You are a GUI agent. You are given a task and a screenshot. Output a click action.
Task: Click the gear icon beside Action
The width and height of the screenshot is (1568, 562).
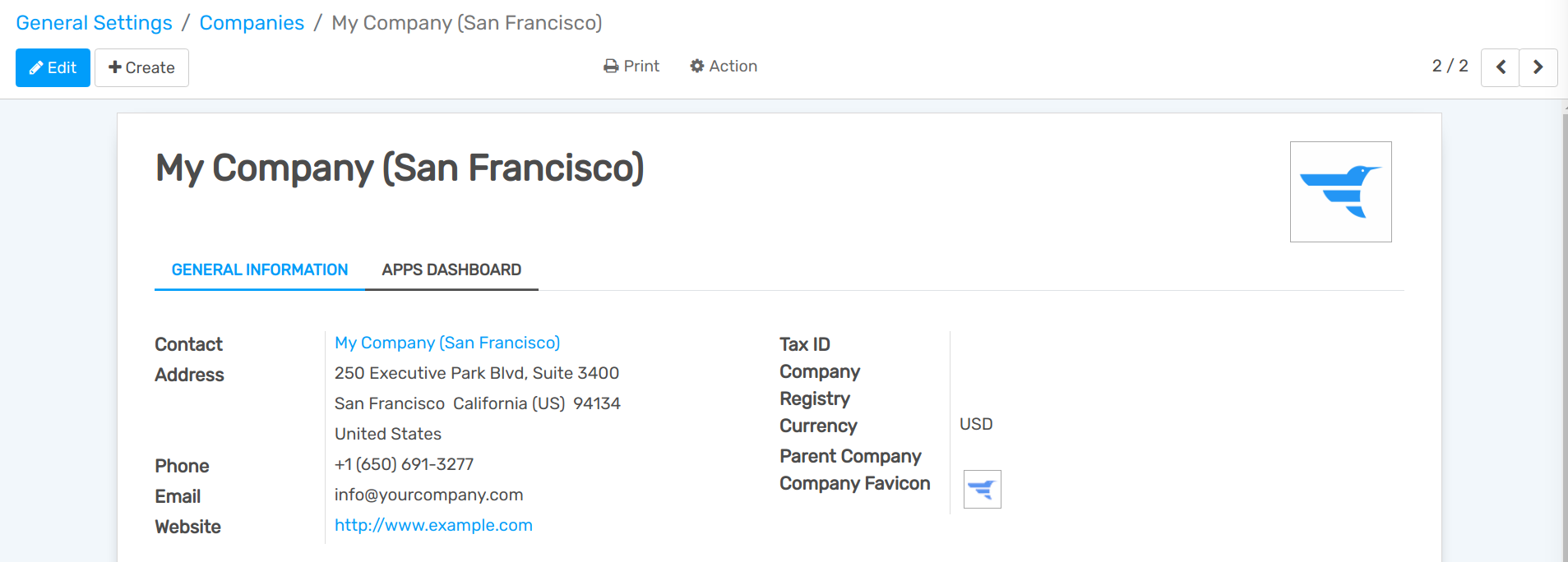tap(696, 66)
